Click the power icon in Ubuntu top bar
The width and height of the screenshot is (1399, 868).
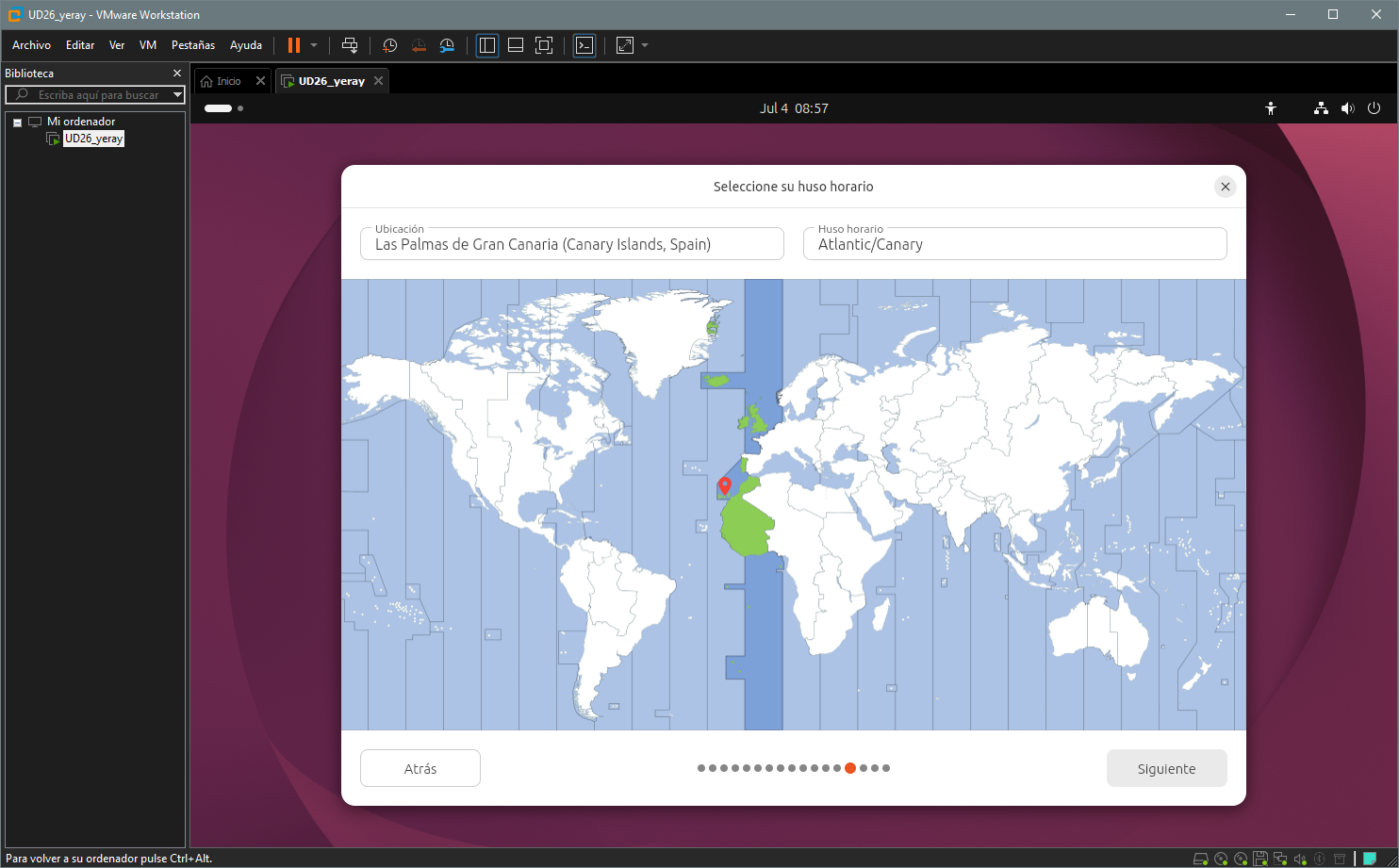[1374, 108]
